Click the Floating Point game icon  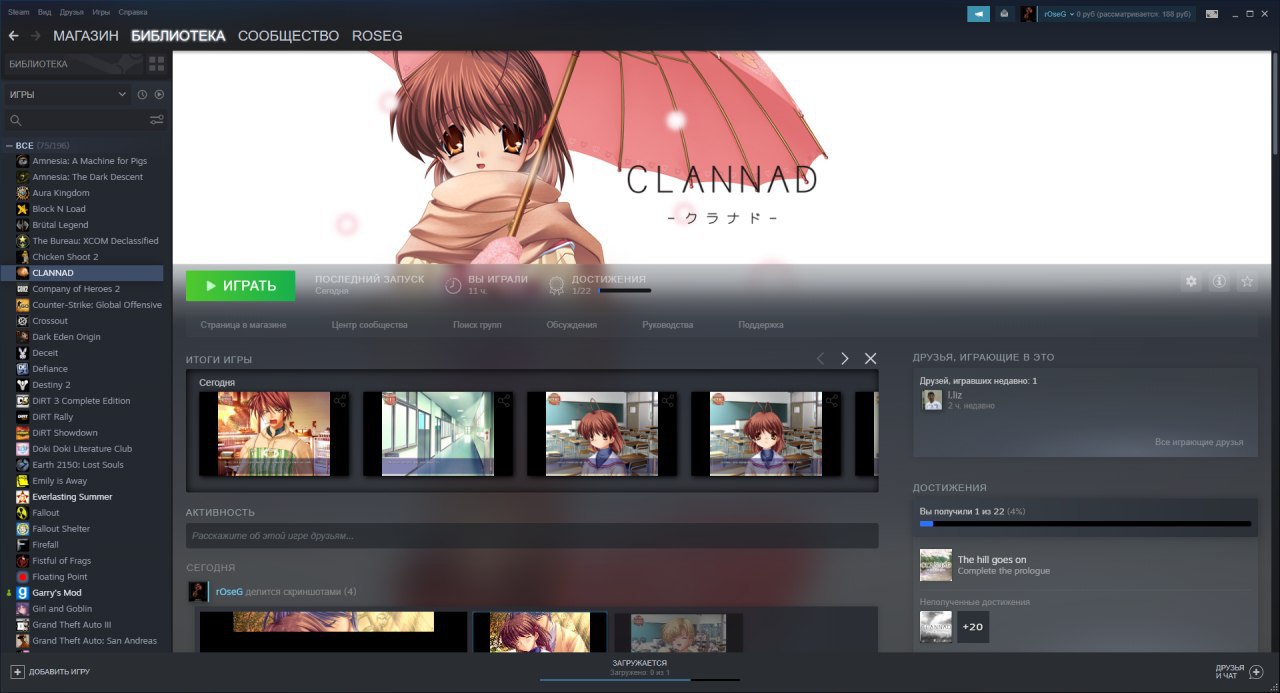(23, 577)
